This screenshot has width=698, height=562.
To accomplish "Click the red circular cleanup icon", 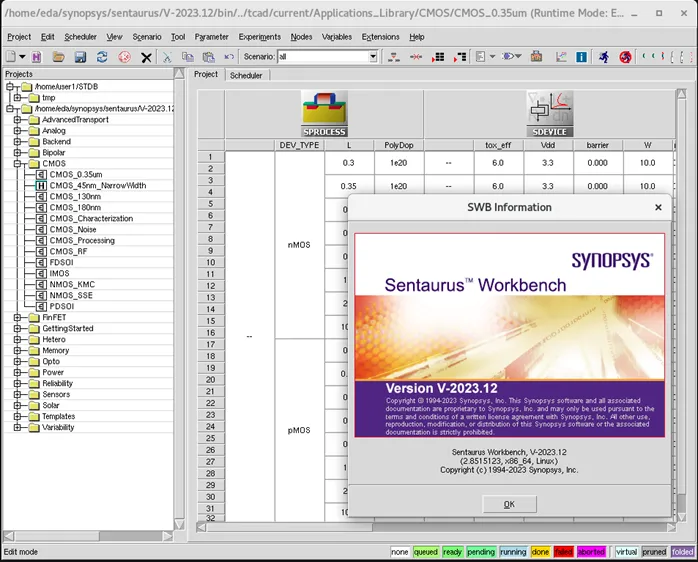I will (124, 57).
